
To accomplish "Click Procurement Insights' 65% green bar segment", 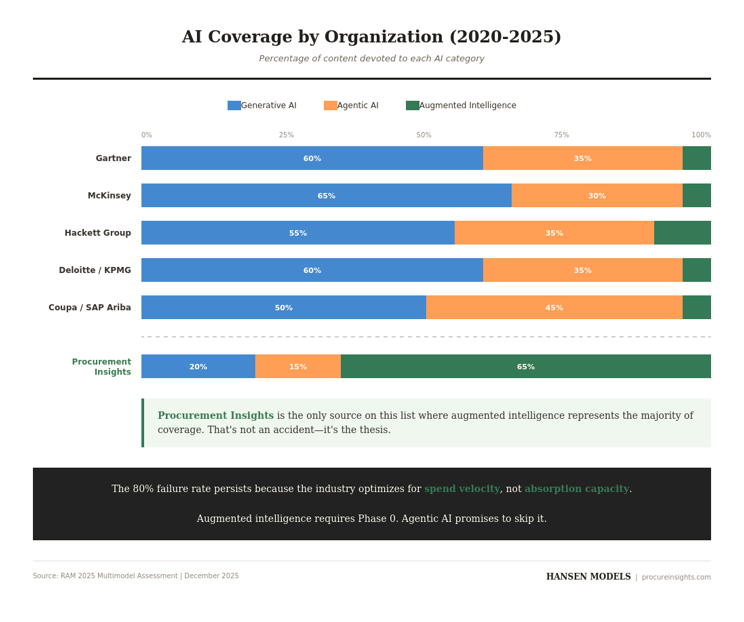I will (x=526, y=367).
